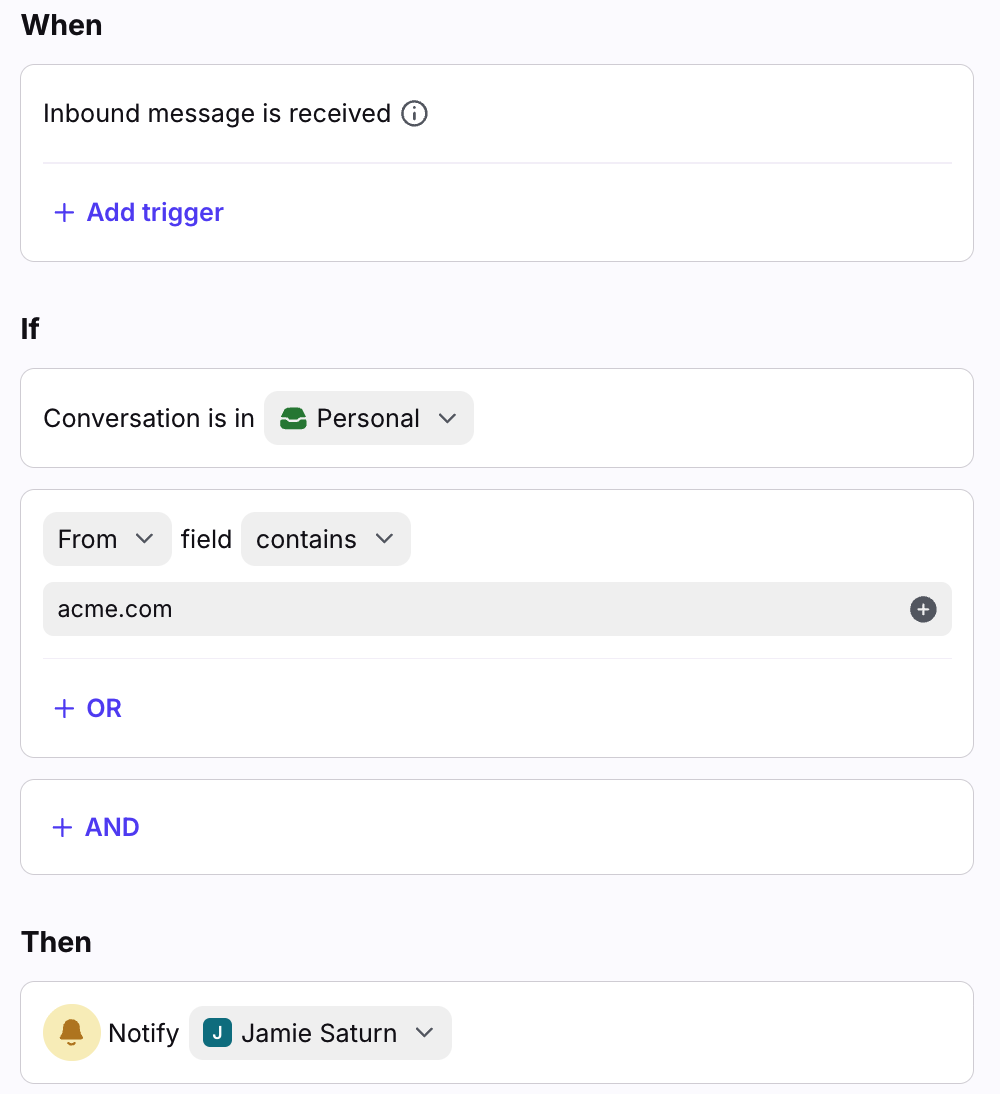Click the Notify action label
Screen dimensions: 1000x1094
pyautogui.click(x=143, y=1033)
